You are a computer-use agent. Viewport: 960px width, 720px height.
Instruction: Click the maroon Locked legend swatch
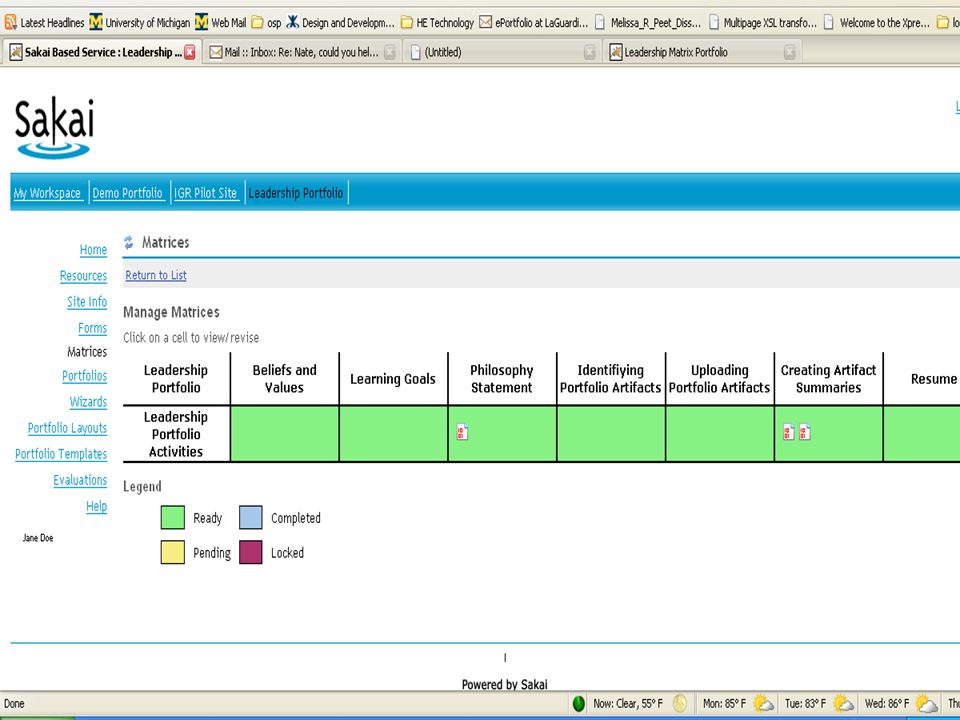point(250,552)
